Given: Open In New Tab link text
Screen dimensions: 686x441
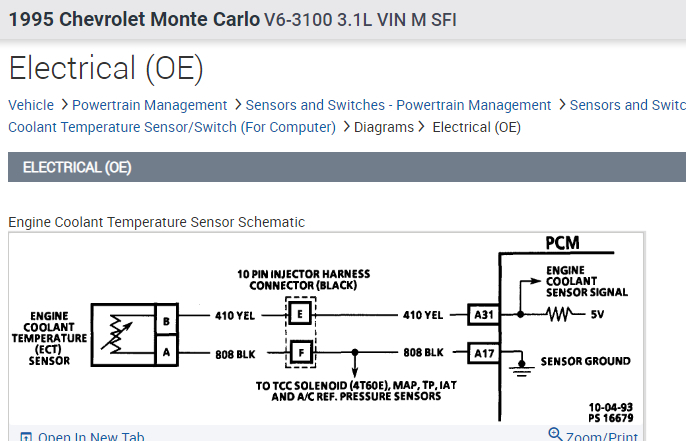Looking at the screenshot, I should tap(91, 437).
